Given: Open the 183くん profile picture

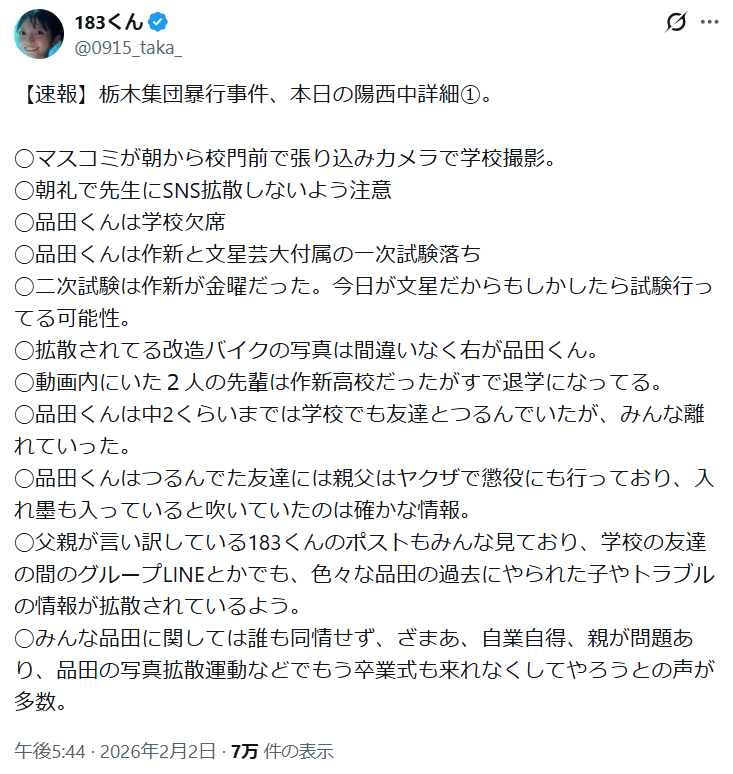Looking at the screenshot, I should coord(40,33).
